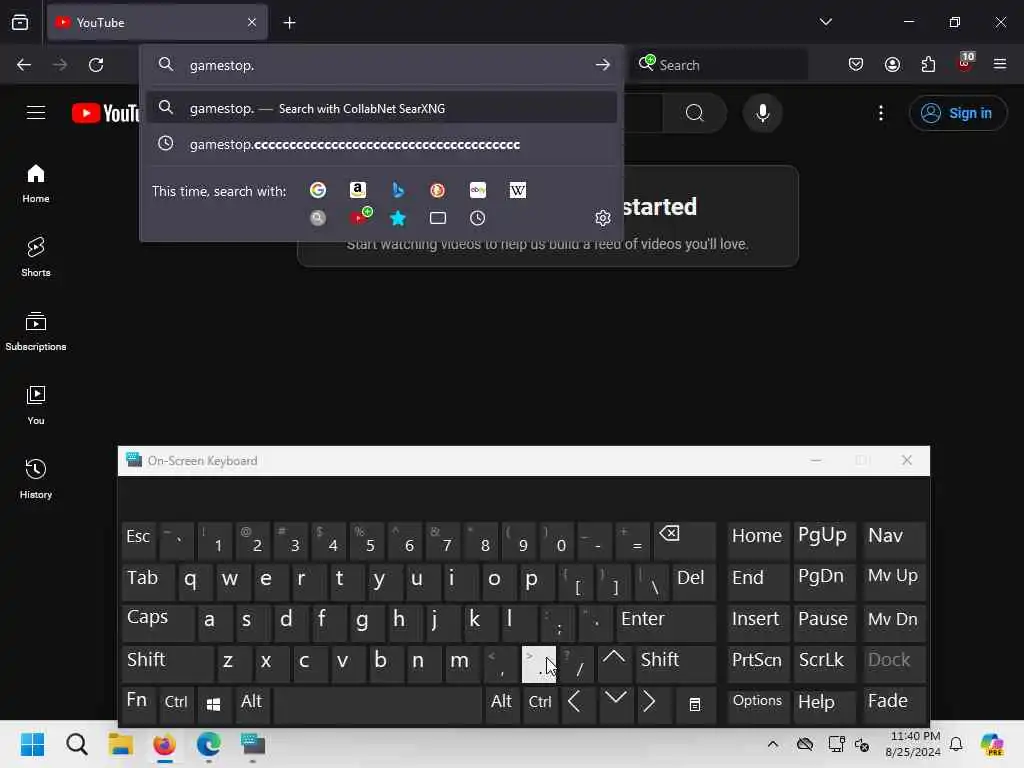Select the gamestop.ccccc history suggestion

[382, 144]
